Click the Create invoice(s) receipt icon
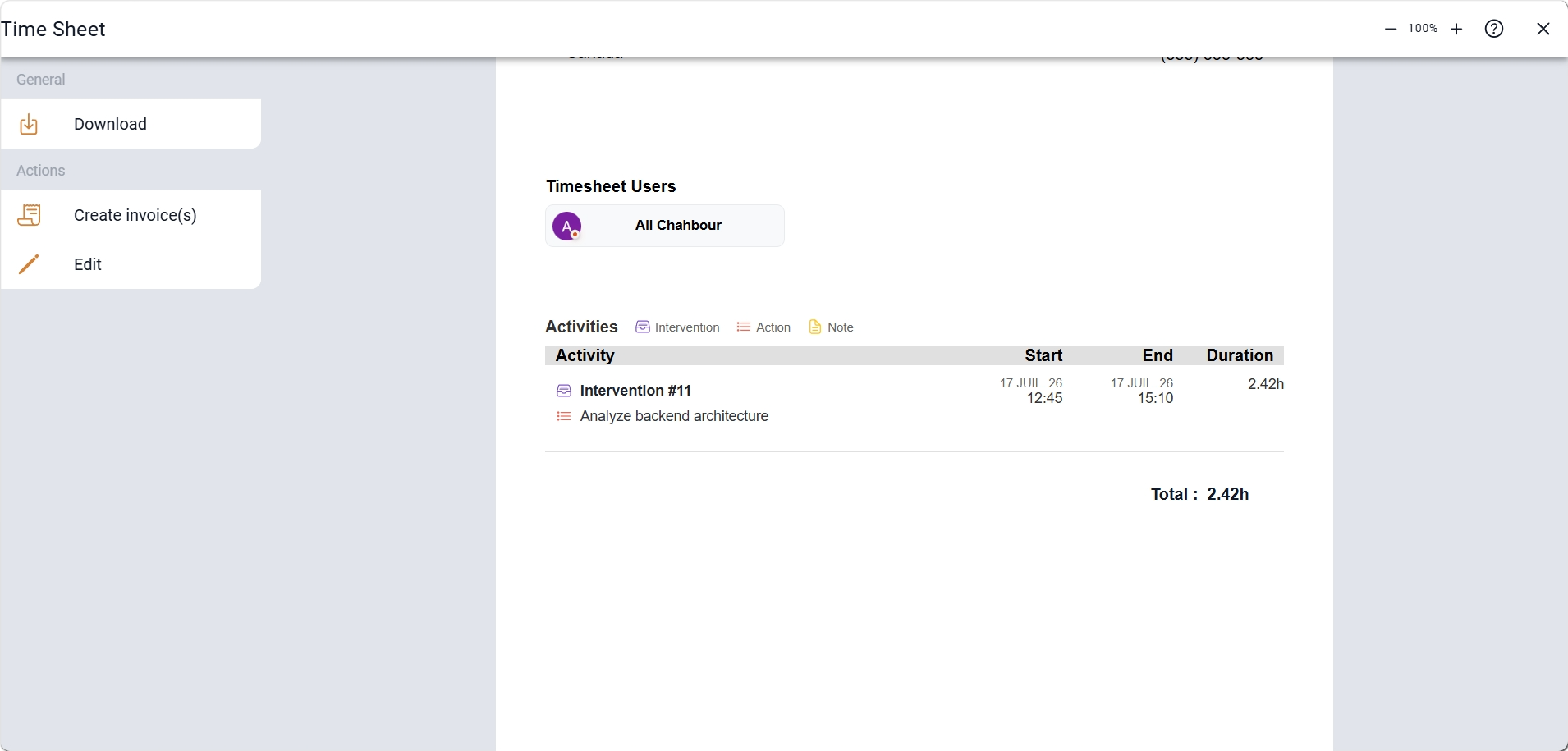 tap(29, 215)
